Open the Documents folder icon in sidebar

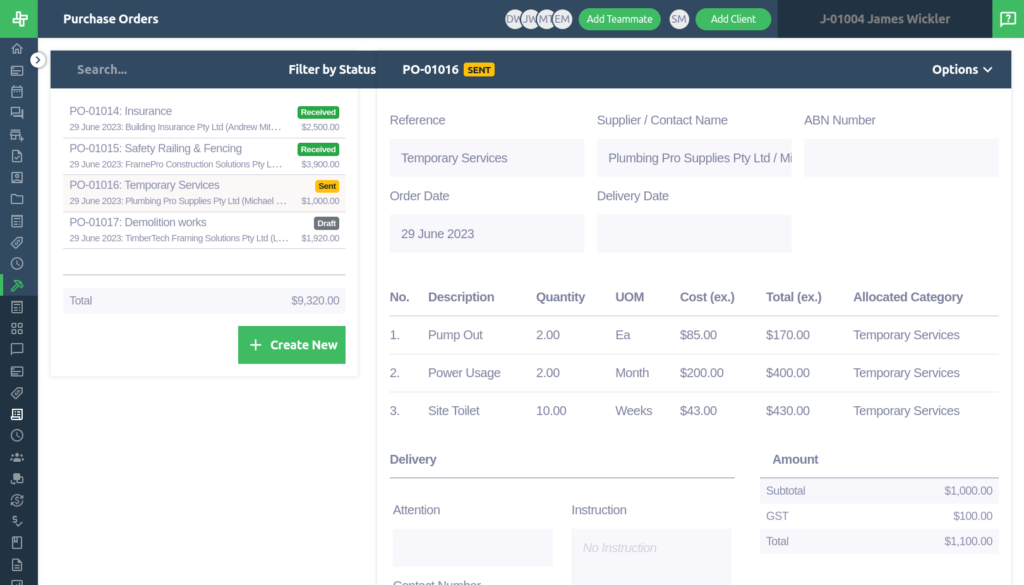click(x=18, y=199)
